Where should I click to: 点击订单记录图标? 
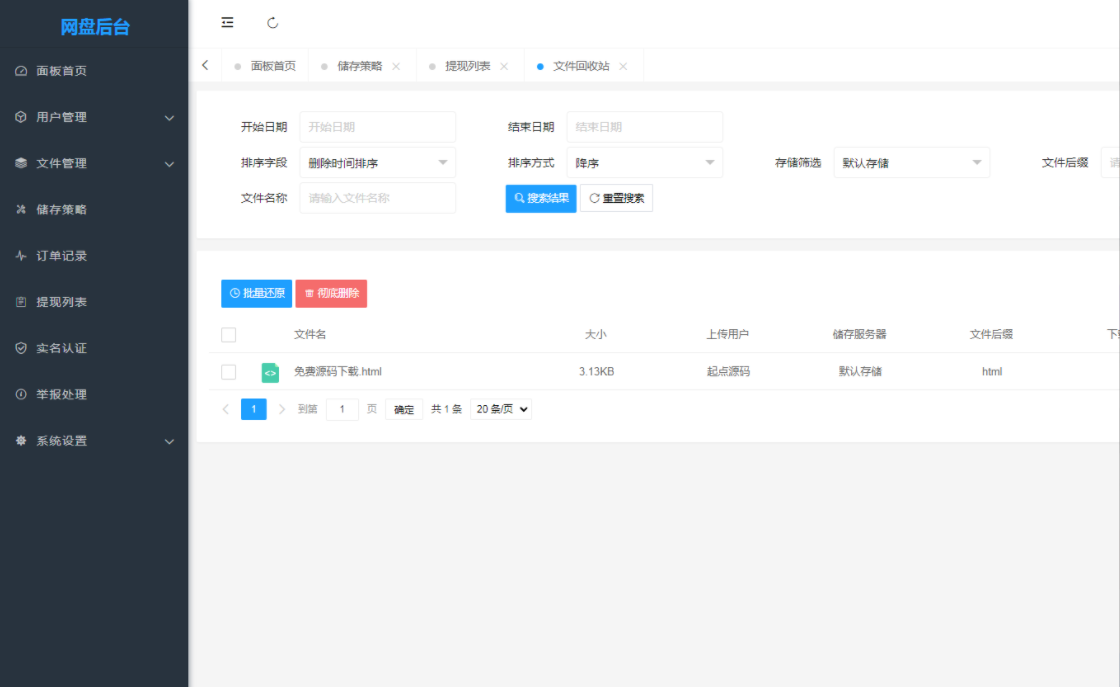coord(23,255)
